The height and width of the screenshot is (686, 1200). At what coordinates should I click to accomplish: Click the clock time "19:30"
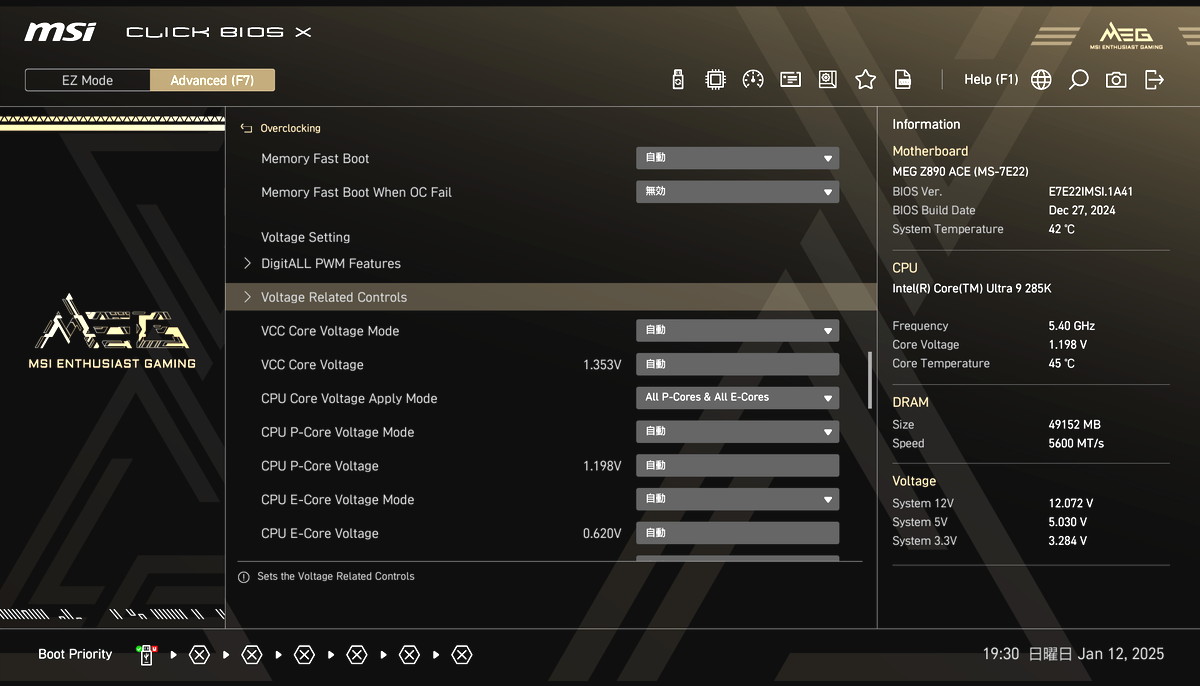tap(1000, 654)
